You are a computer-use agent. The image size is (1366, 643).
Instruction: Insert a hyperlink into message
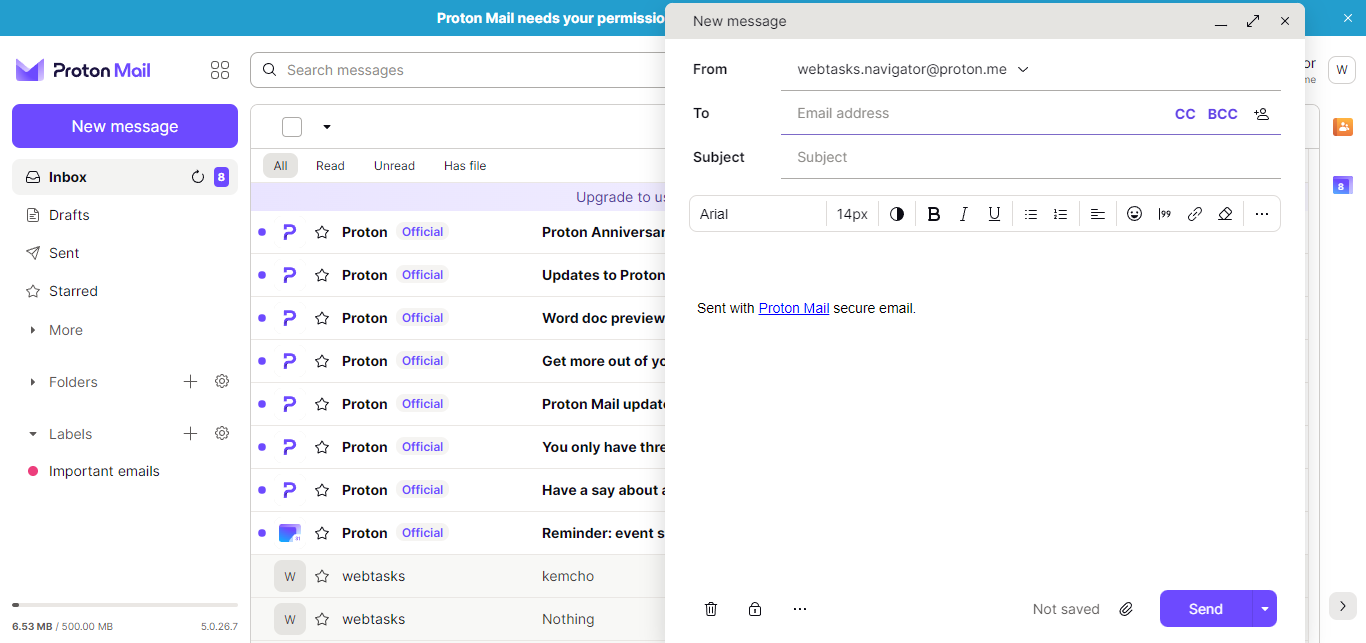click(1194, 214)
